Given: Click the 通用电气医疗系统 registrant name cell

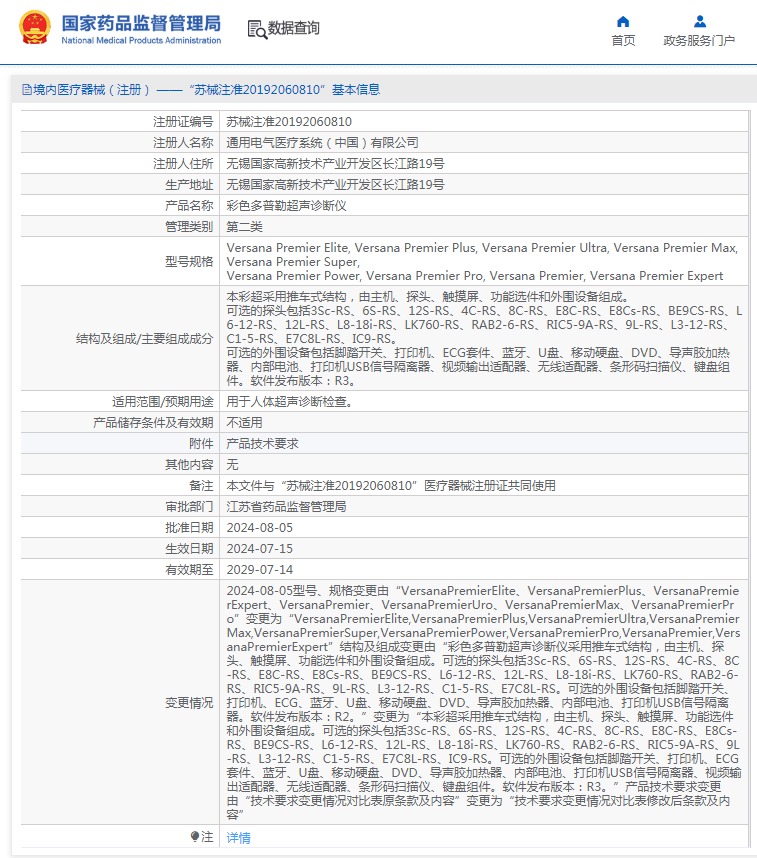Looking at the screenshot, I should tap(322, 142).
